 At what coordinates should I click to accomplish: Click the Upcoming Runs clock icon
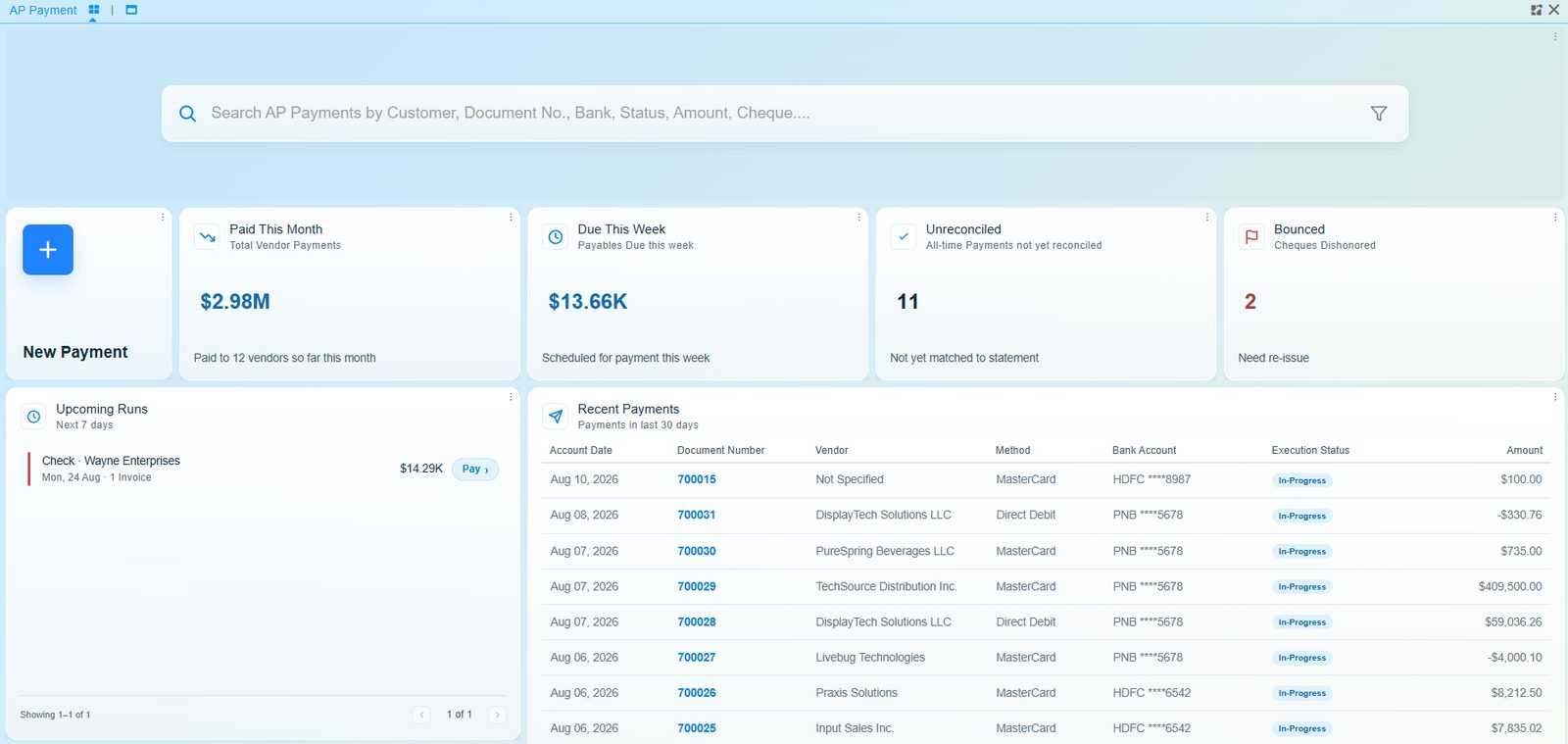click(x=33, y=417)
